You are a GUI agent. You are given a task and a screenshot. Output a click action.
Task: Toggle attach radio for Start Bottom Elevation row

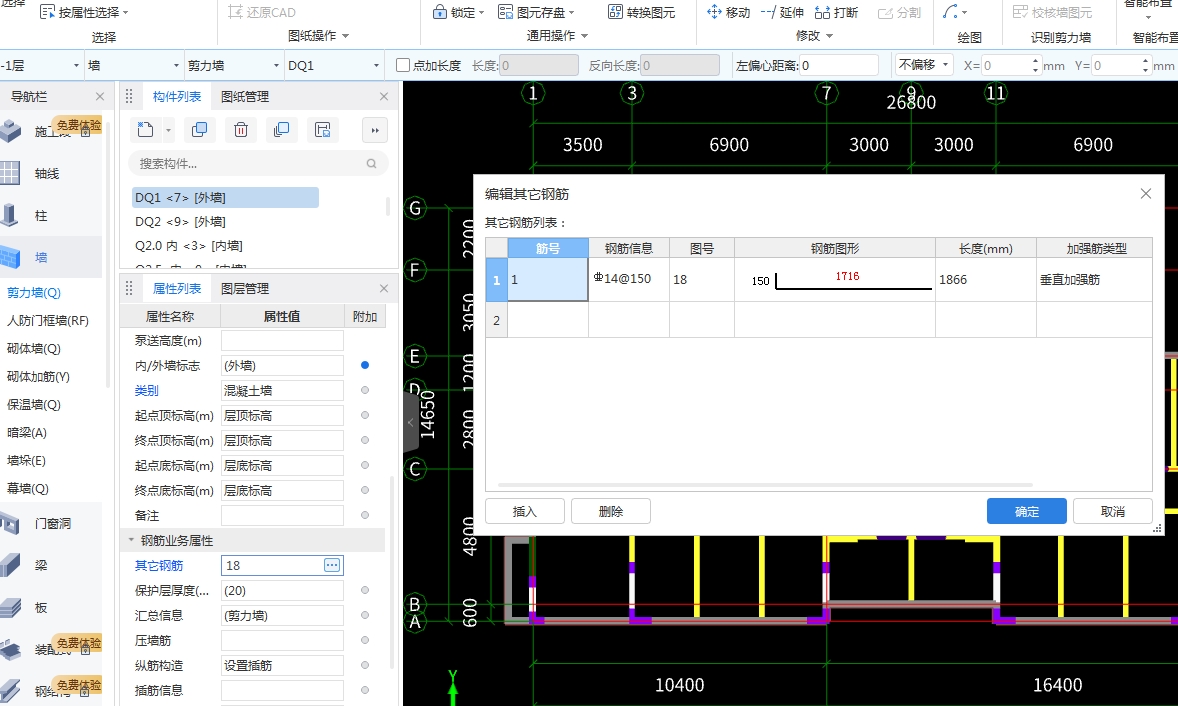click(x=364, y=465)
